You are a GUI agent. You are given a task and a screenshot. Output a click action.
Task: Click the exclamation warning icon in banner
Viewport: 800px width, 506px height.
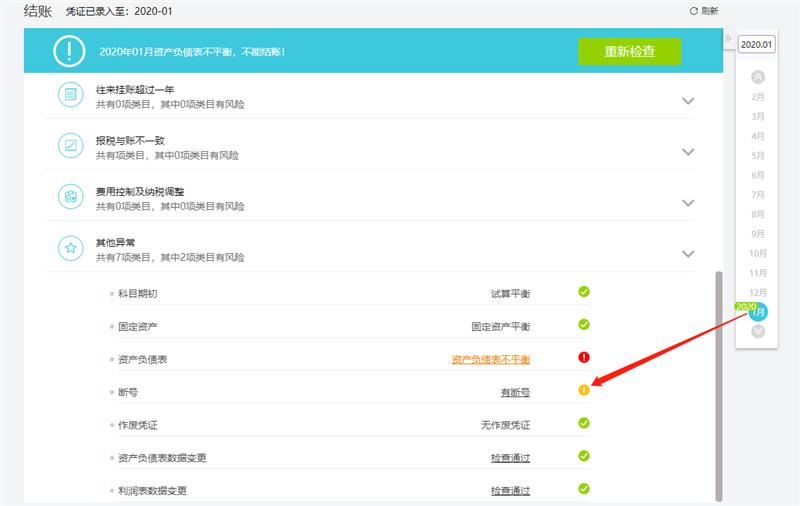tap(69, 50)
